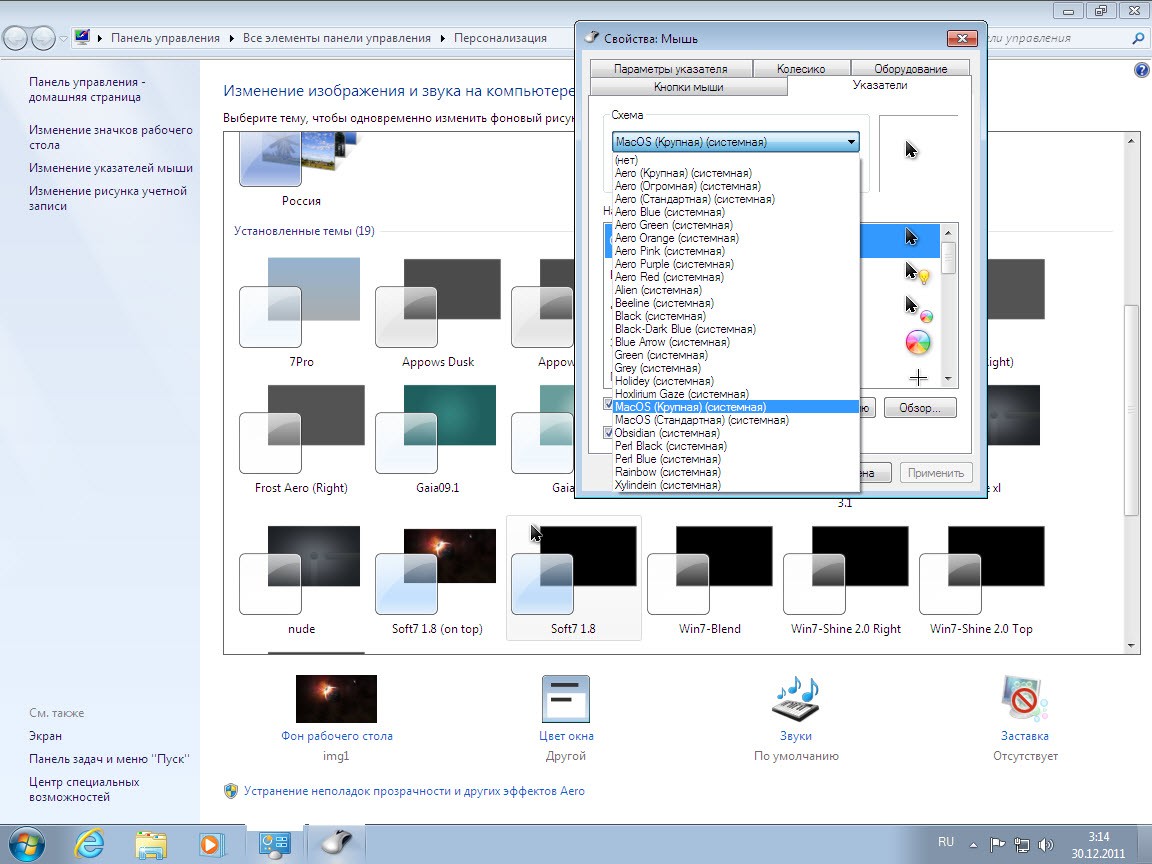The image size is (1152, 864).
Task: Apply the Frost Aero (Right) theme
Action: pyautogui.click(x=301, y=439)
